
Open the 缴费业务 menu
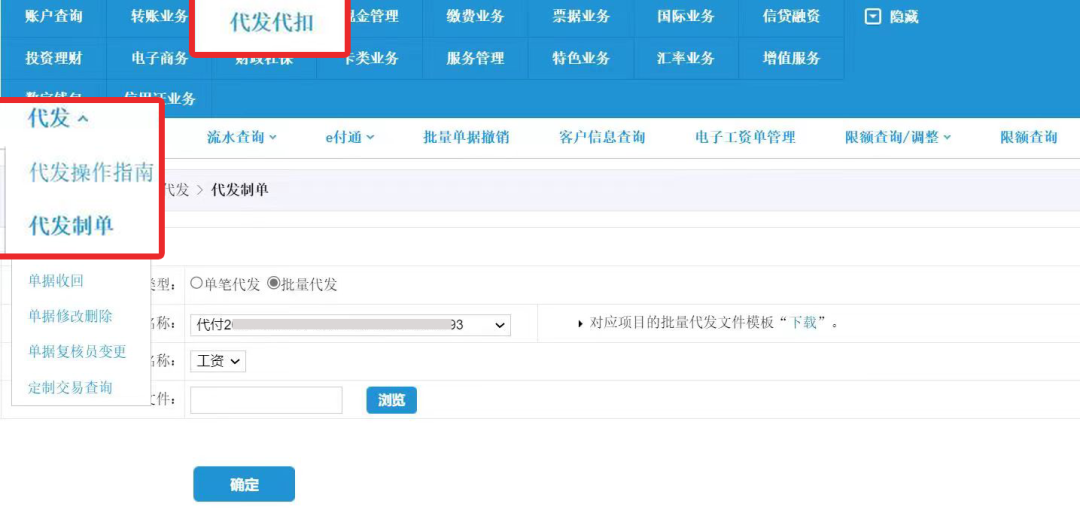[x=475, y=17]
